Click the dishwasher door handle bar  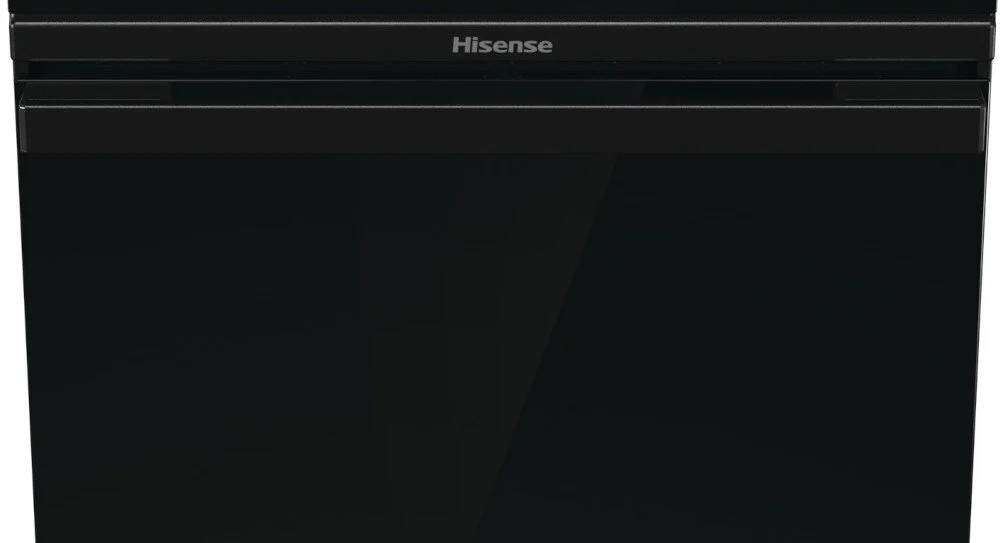tap(502, 128)
